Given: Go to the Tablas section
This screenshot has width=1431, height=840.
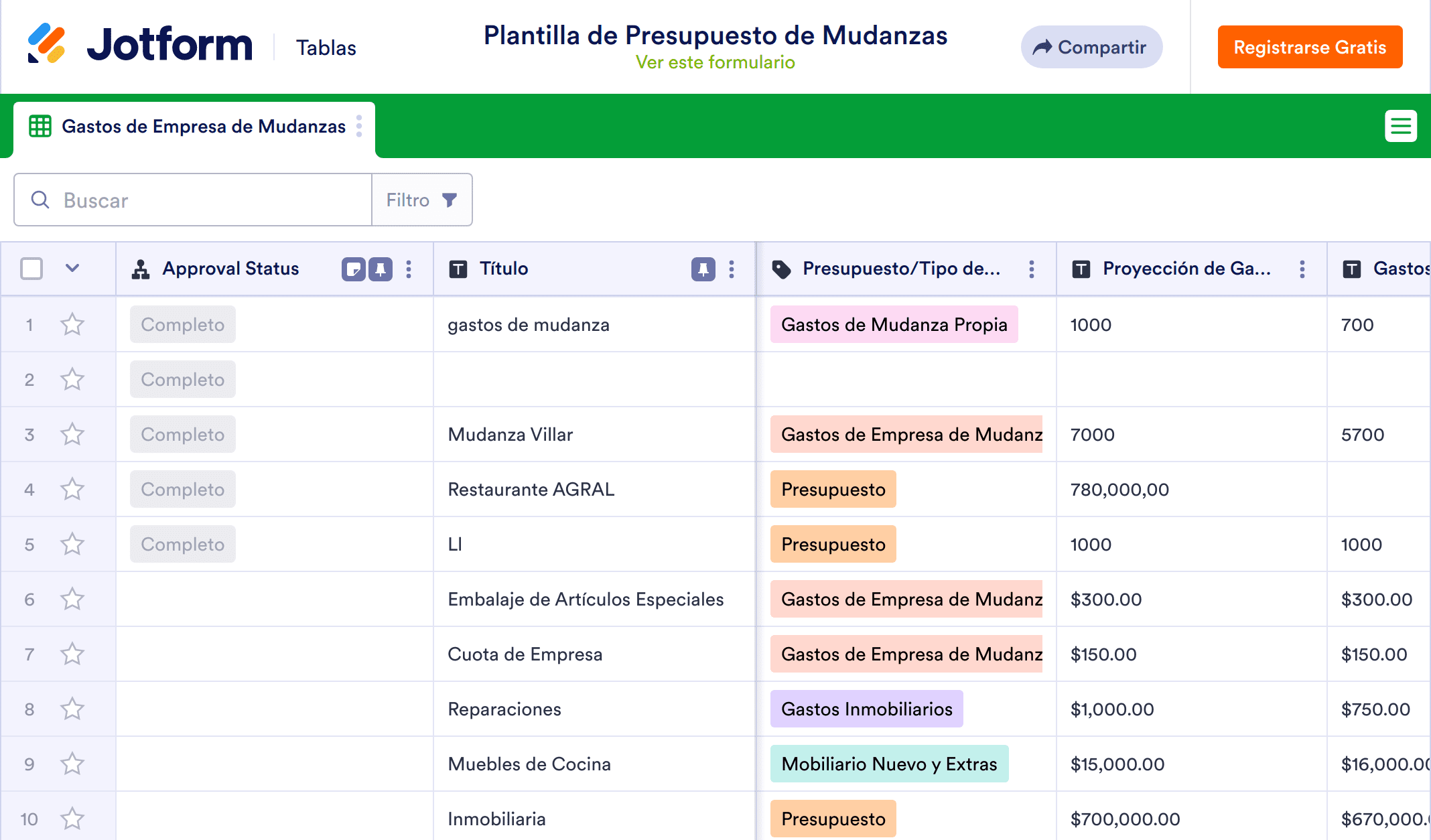Looking at the screenshot, I should 326,48.
